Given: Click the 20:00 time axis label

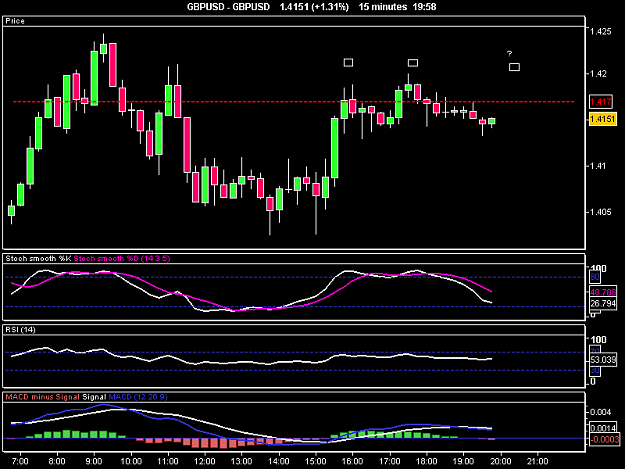Looking at the screenshot, I should pos(501,461).
